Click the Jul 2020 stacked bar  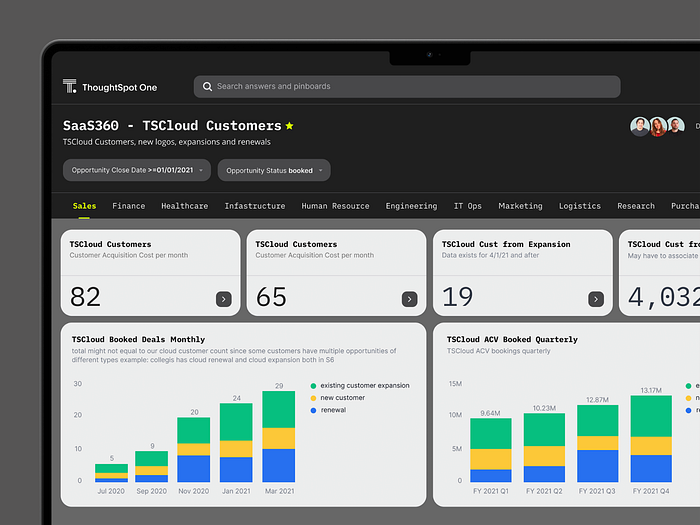[x=112, y=473]
